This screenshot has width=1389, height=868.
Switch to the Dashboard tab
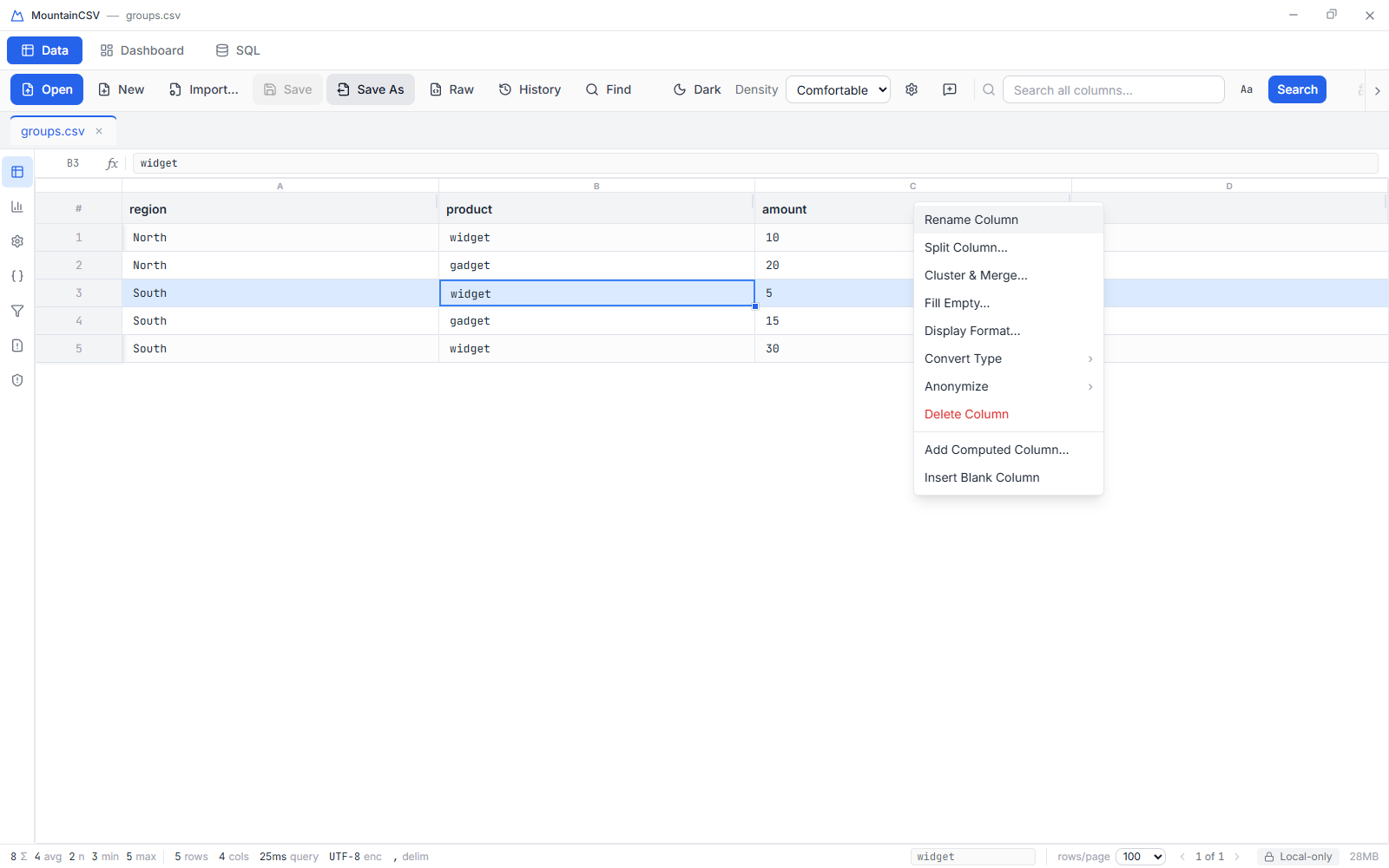pyautogui.click(x=142, y=50)
